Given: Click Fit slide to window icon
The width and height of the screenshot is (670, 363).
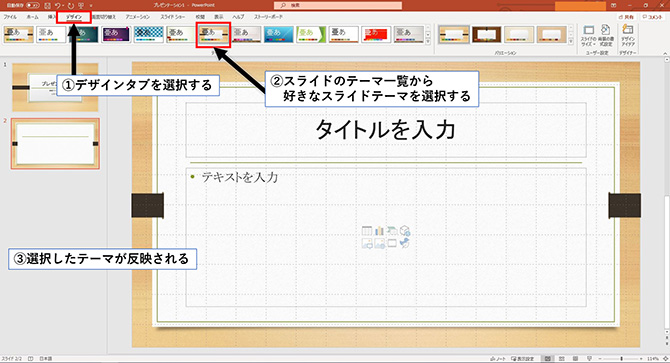Looking at the screenshot, I should click(665, 359).
